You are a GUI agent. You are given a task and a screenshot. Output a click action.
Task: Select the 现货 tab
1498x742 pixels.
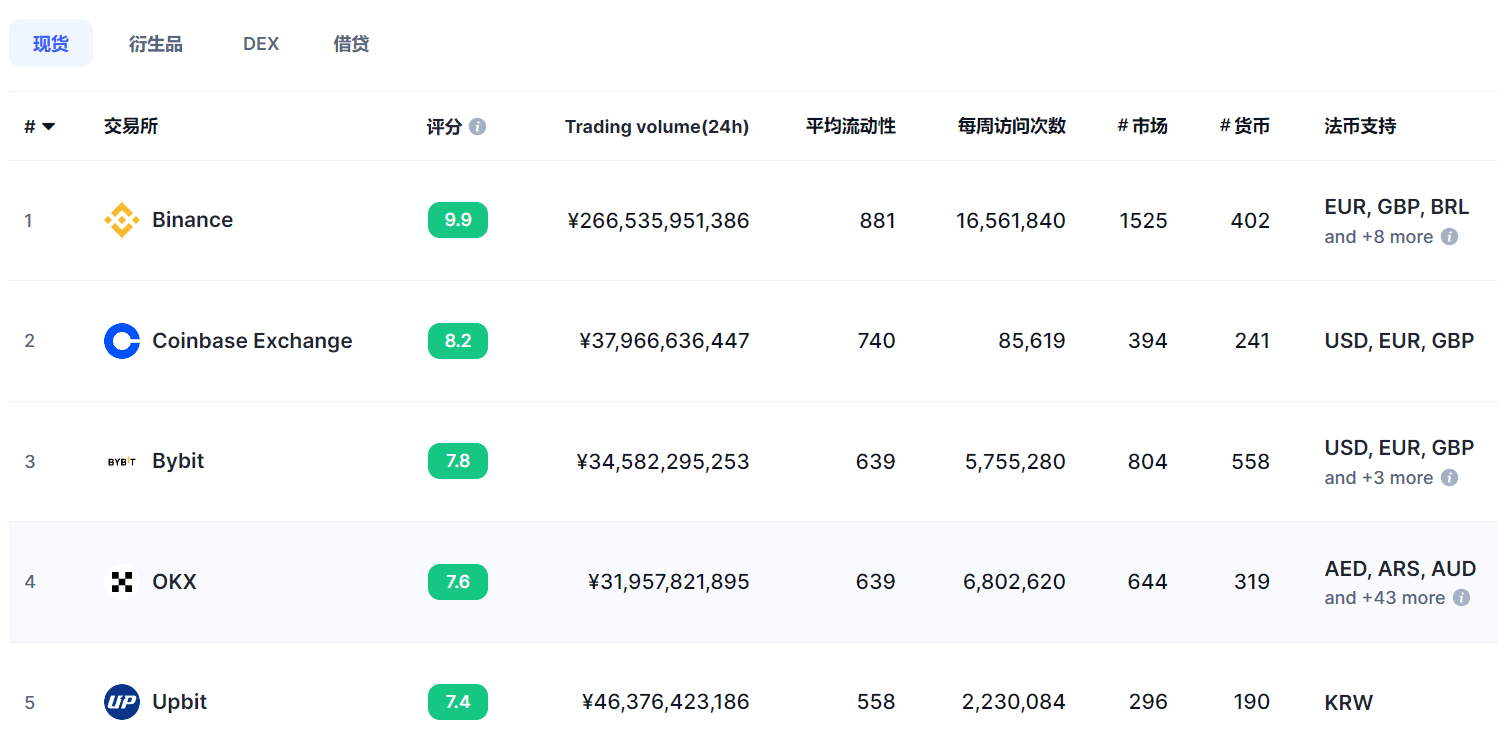[51, 44]
